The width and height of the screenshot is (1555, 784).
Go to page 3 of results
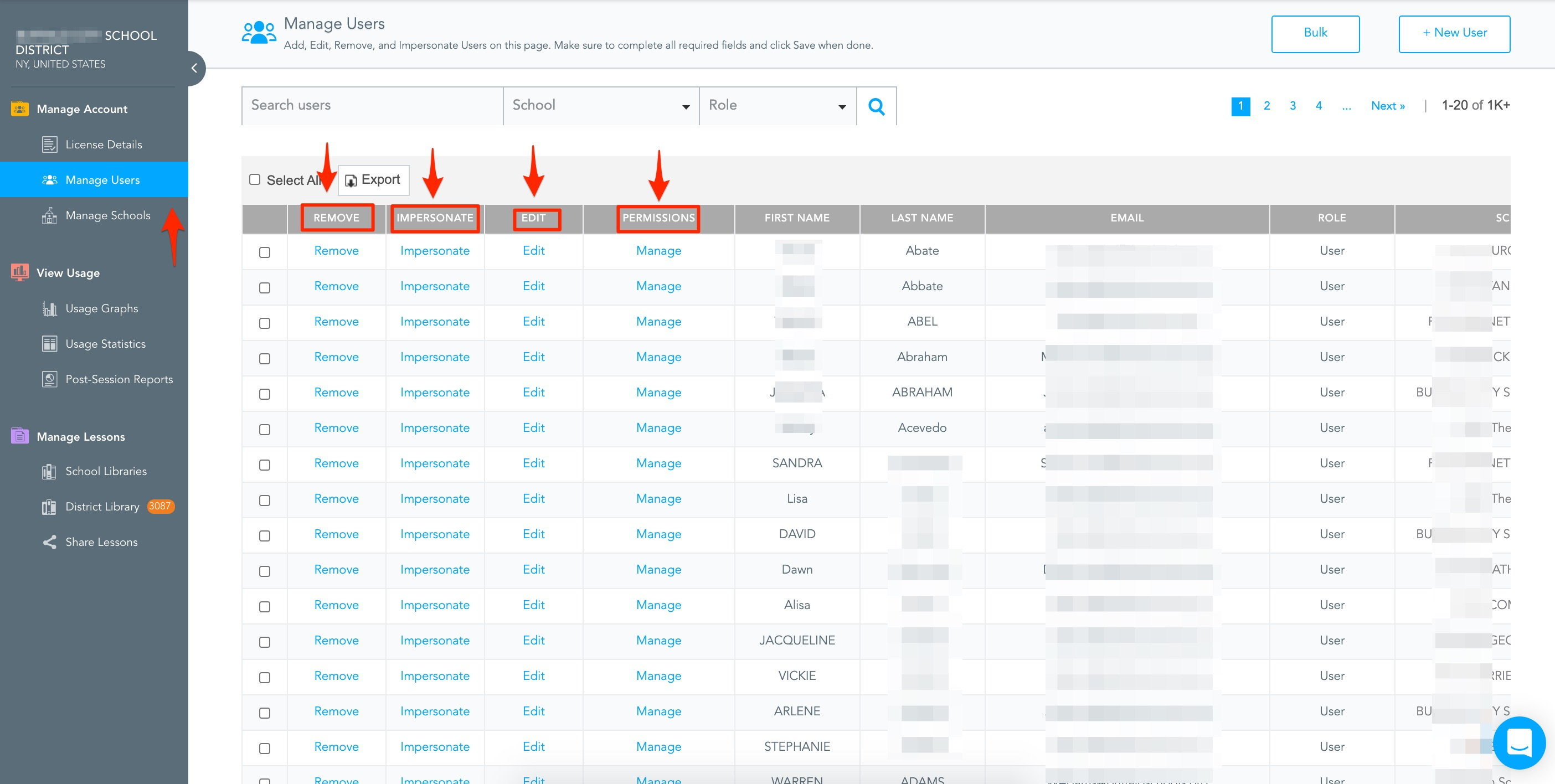point(1293,106)
